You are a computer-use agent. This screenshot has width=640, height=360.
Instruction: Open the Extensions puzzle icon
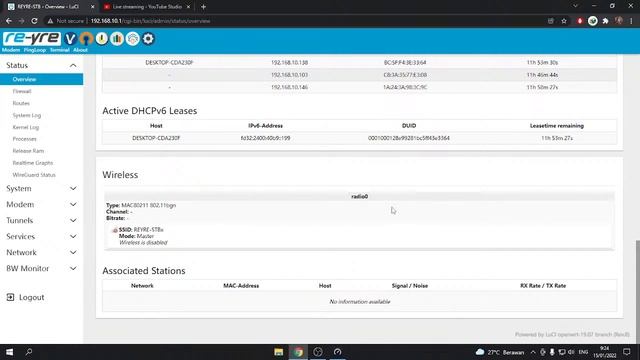(606, 21)
